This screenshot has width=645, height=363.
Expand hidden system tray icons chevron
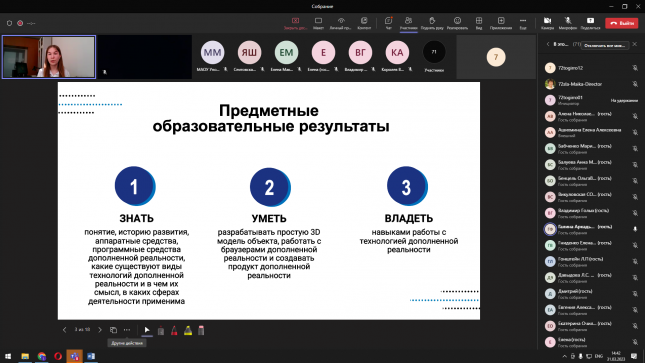(x=564, y=356)
